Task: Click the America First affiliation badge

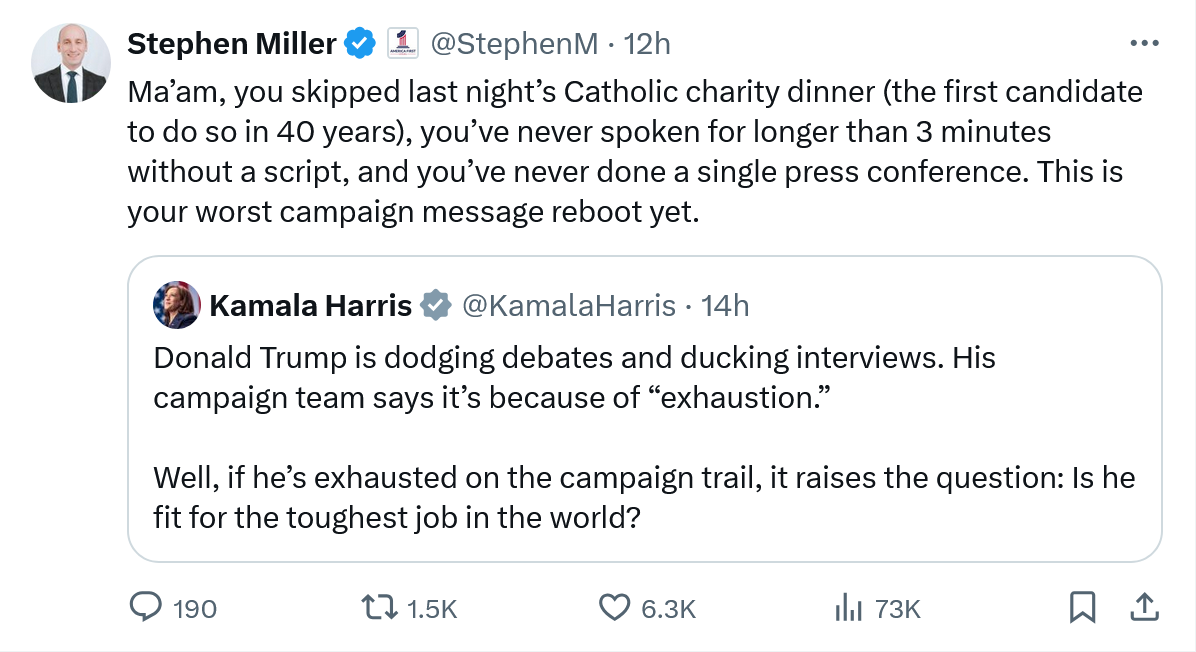Action: coord(404,44)
